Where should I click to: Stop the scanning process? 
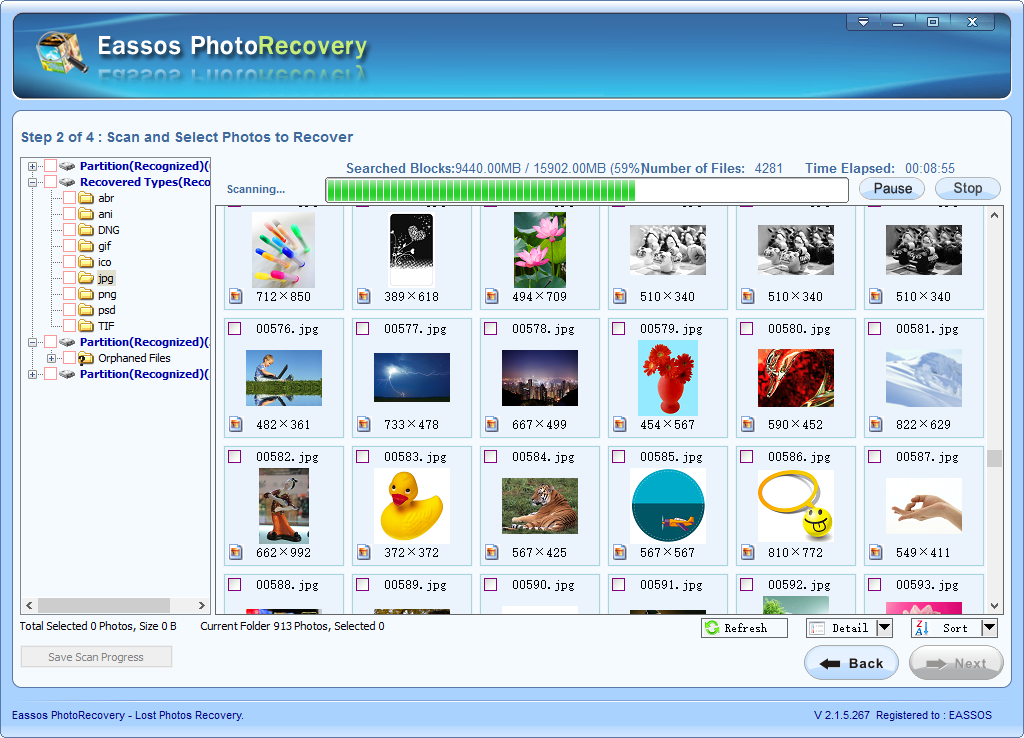967,188
